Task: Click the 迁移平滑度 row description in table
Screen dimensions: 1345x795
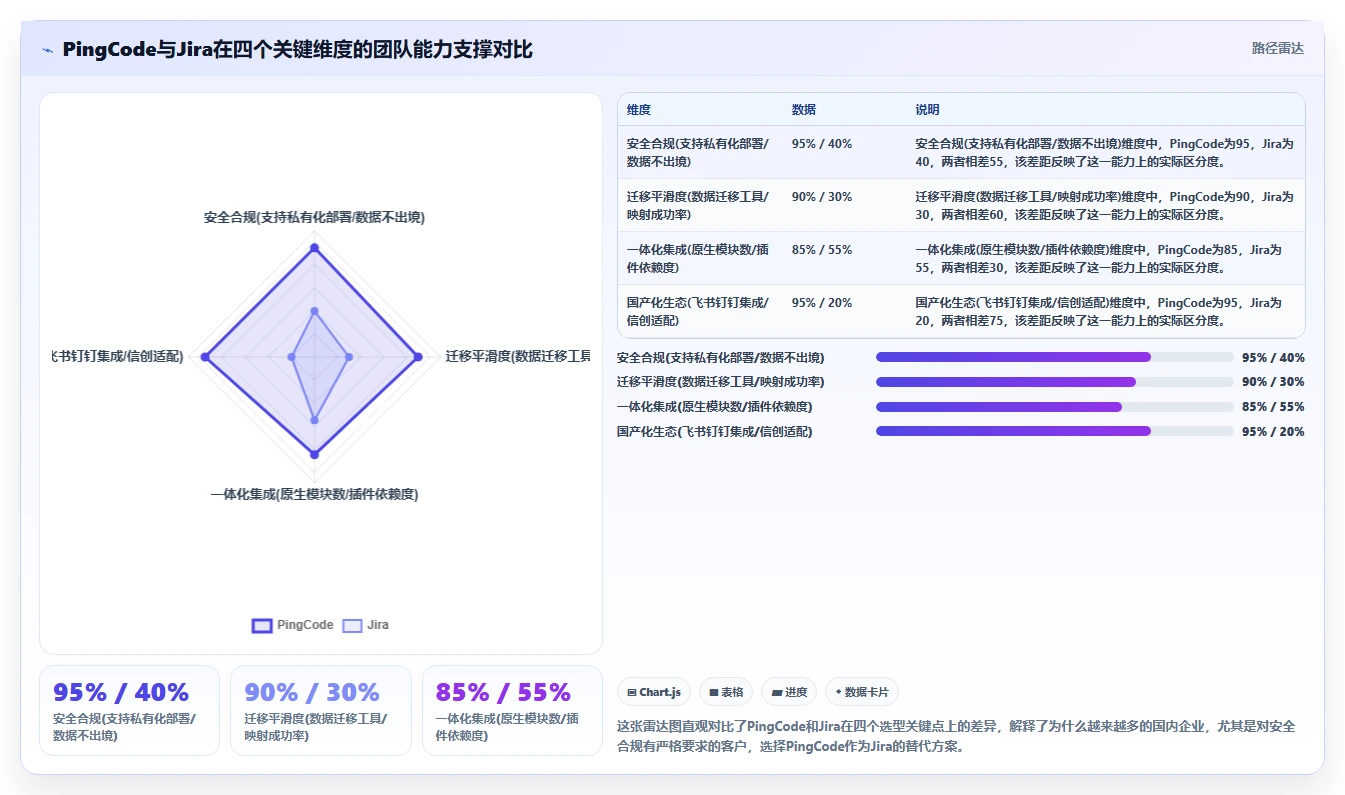Action: 1104,205
